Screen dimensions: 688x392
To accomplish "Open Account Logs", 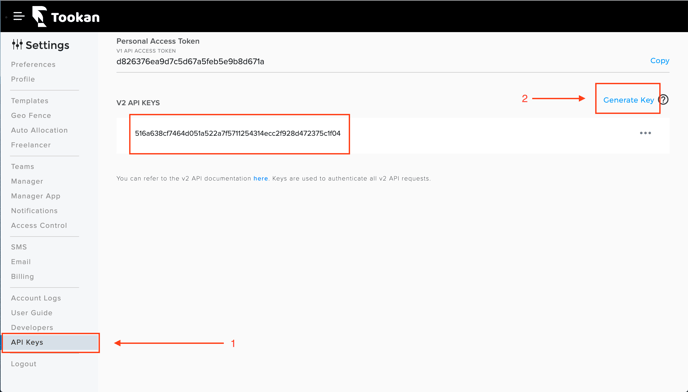I will (x=36, y=298).
